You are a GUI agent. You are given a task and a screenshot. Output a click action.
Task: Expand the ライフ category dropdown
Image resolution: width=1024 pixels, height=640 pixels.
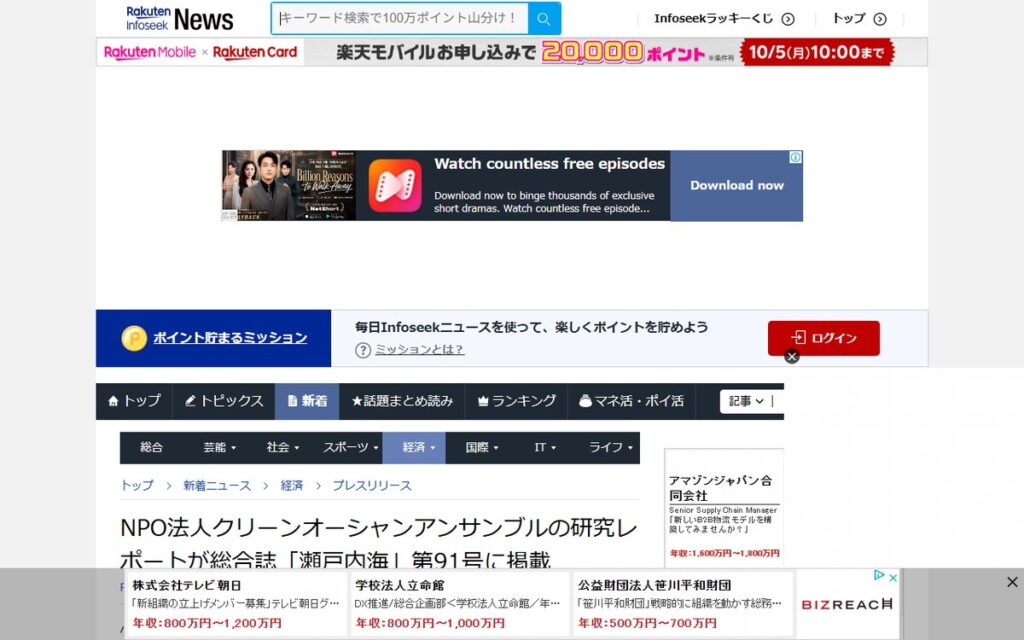tap(610, 447)
